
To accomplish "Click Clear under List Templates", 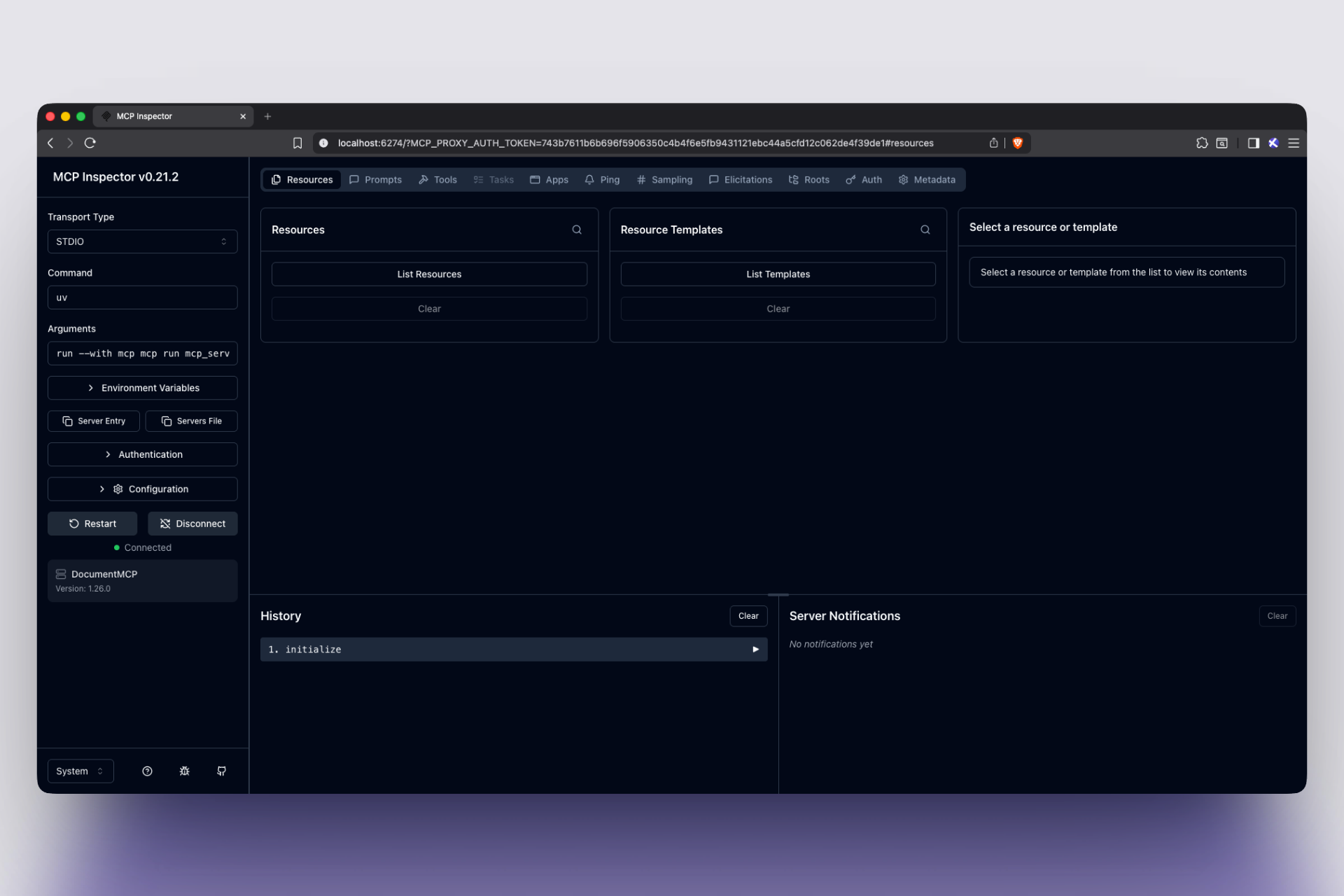I will pyautogui.click(x=778, y=309).
